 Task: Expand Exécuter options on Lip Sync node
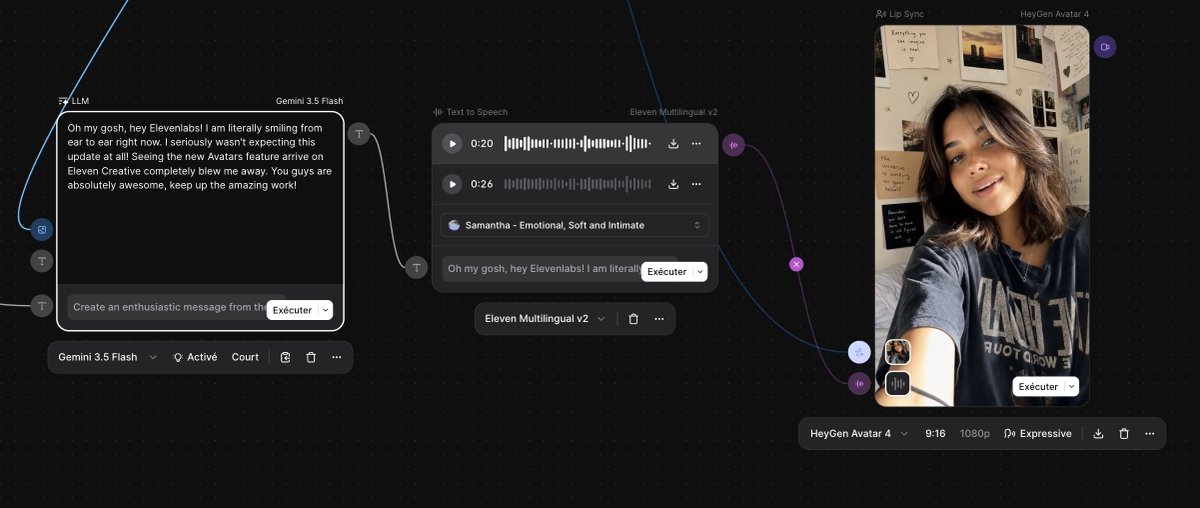(x=1072, y=386)
